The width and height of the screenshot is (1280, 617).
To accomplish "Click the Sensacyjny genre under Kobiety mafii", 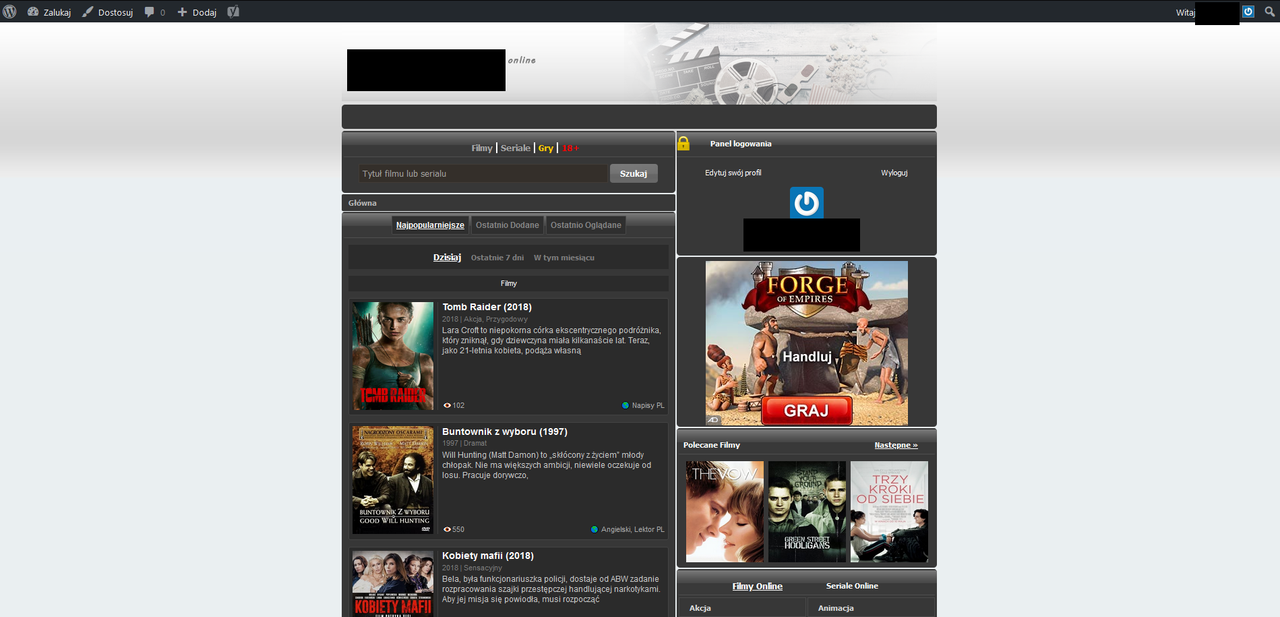I will 483,567.
